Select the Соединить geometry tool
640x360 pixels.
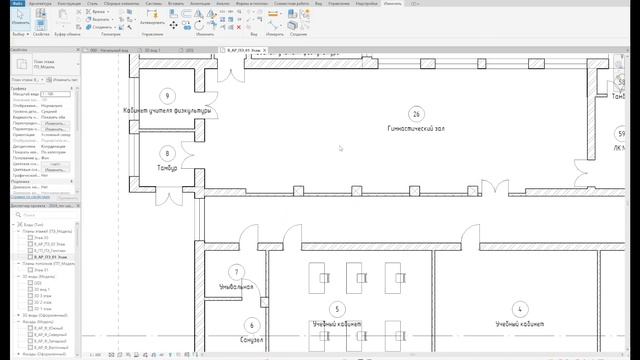pyautogui.click(x=101, y=27)
